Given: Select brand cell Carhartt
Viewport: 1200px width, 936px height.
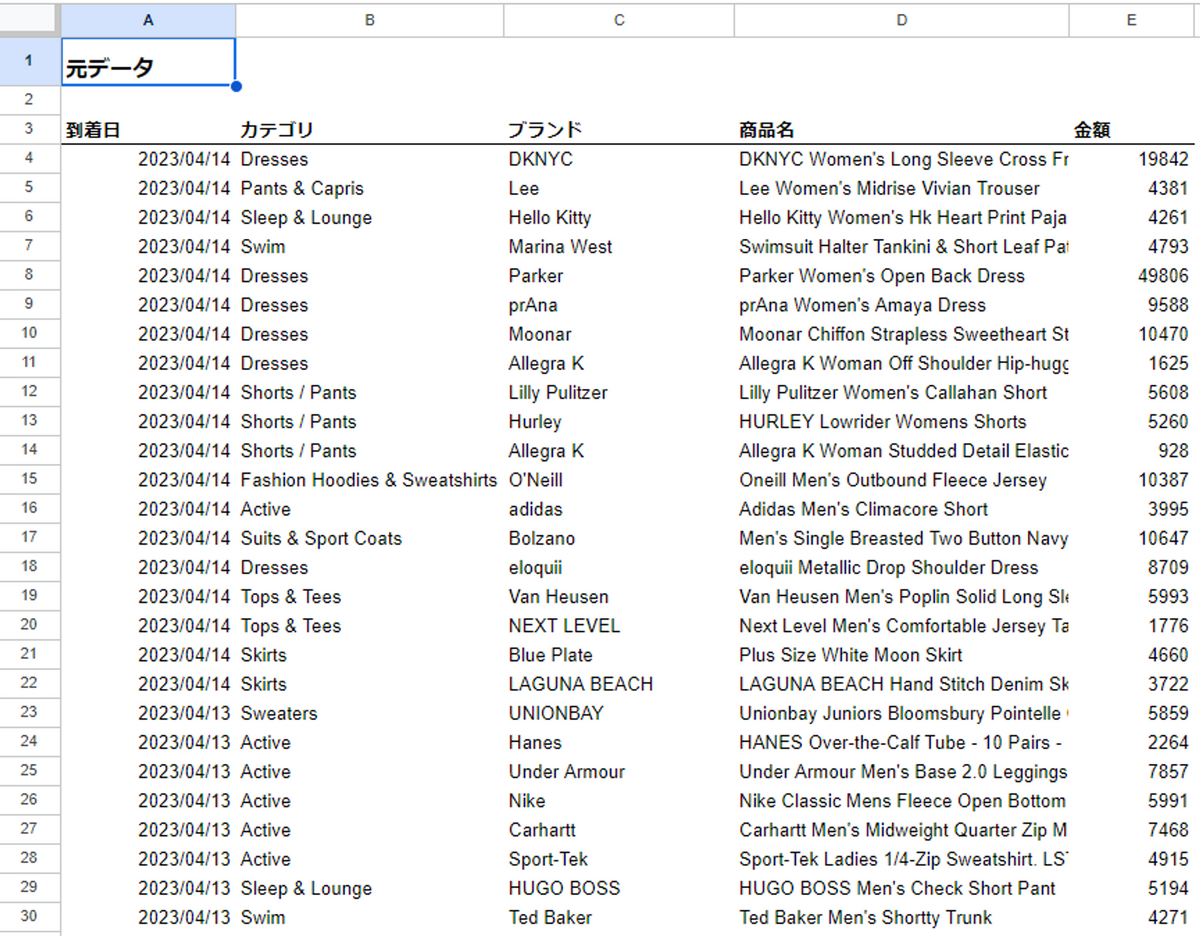Looking at the screenshot, I should 619,830.
